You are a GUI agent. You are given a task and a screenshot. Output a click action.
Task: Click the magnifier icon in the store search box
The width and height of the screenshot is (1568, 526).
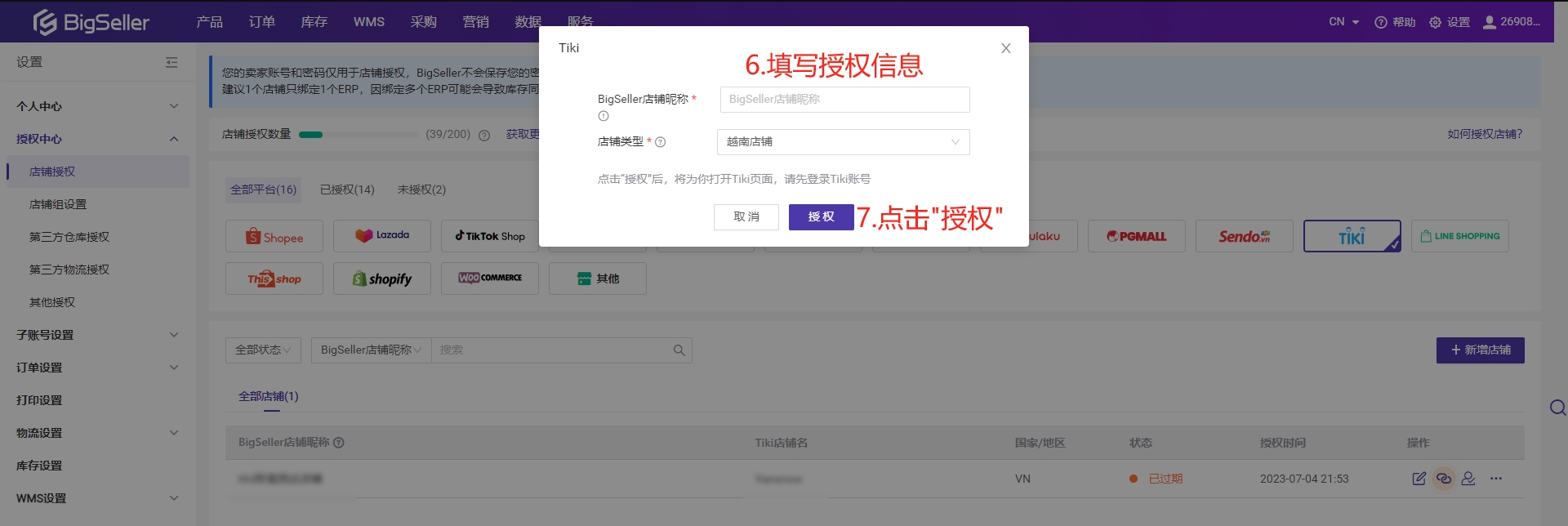tap(679, 350)
